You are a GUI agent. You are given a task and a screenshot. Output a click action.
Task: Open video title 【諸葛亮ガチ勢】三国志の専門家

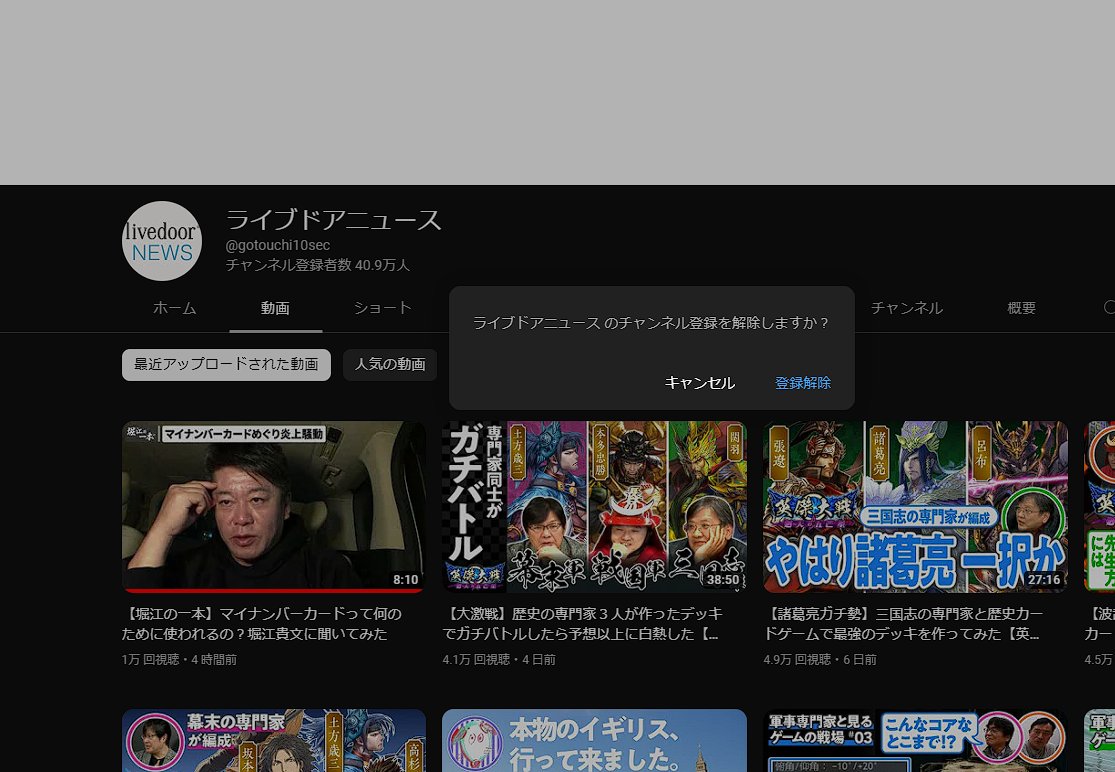903,623
